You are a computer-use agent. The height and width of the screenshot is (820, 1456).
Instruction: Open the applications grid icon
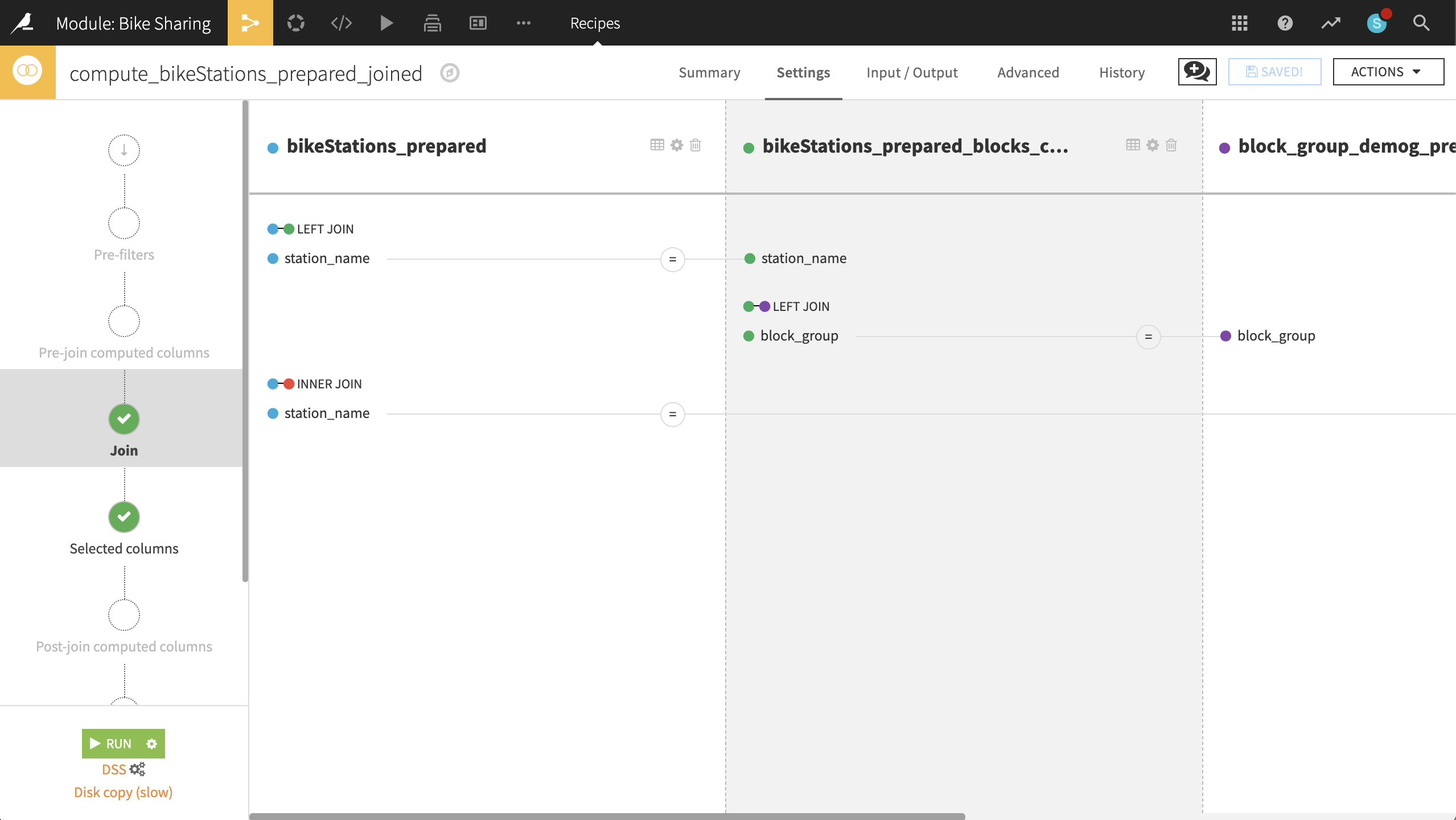pyautogui.click(x=1240, y=23)
